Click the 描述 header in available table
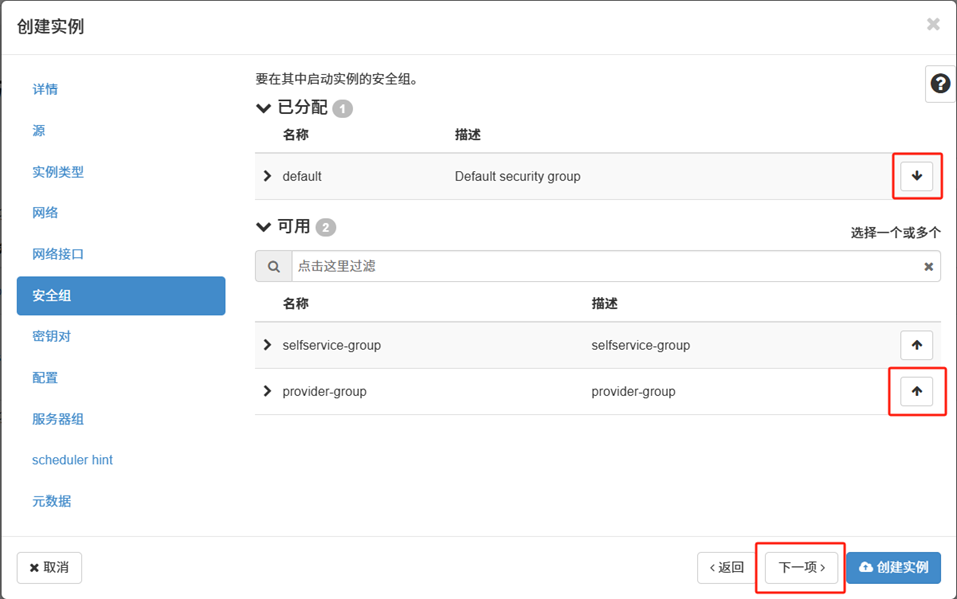The image size is (957, 599). (x=604, y=303)
